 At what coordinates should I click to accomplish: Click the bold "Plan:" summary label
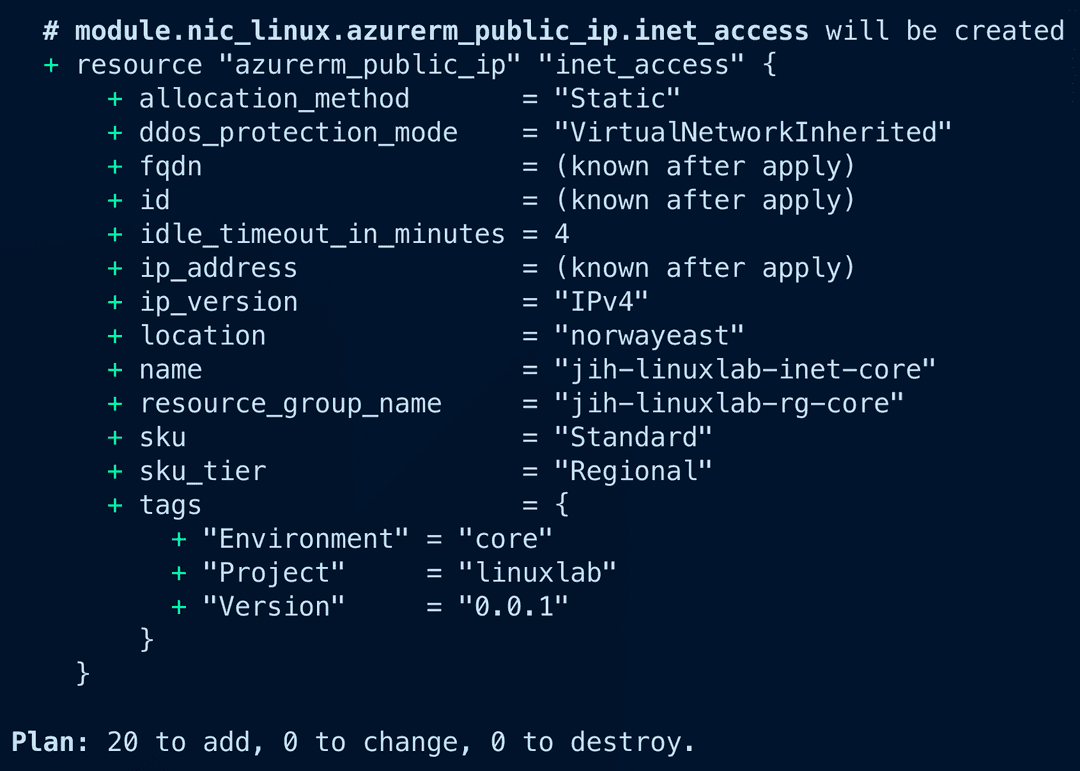(50, 742)
